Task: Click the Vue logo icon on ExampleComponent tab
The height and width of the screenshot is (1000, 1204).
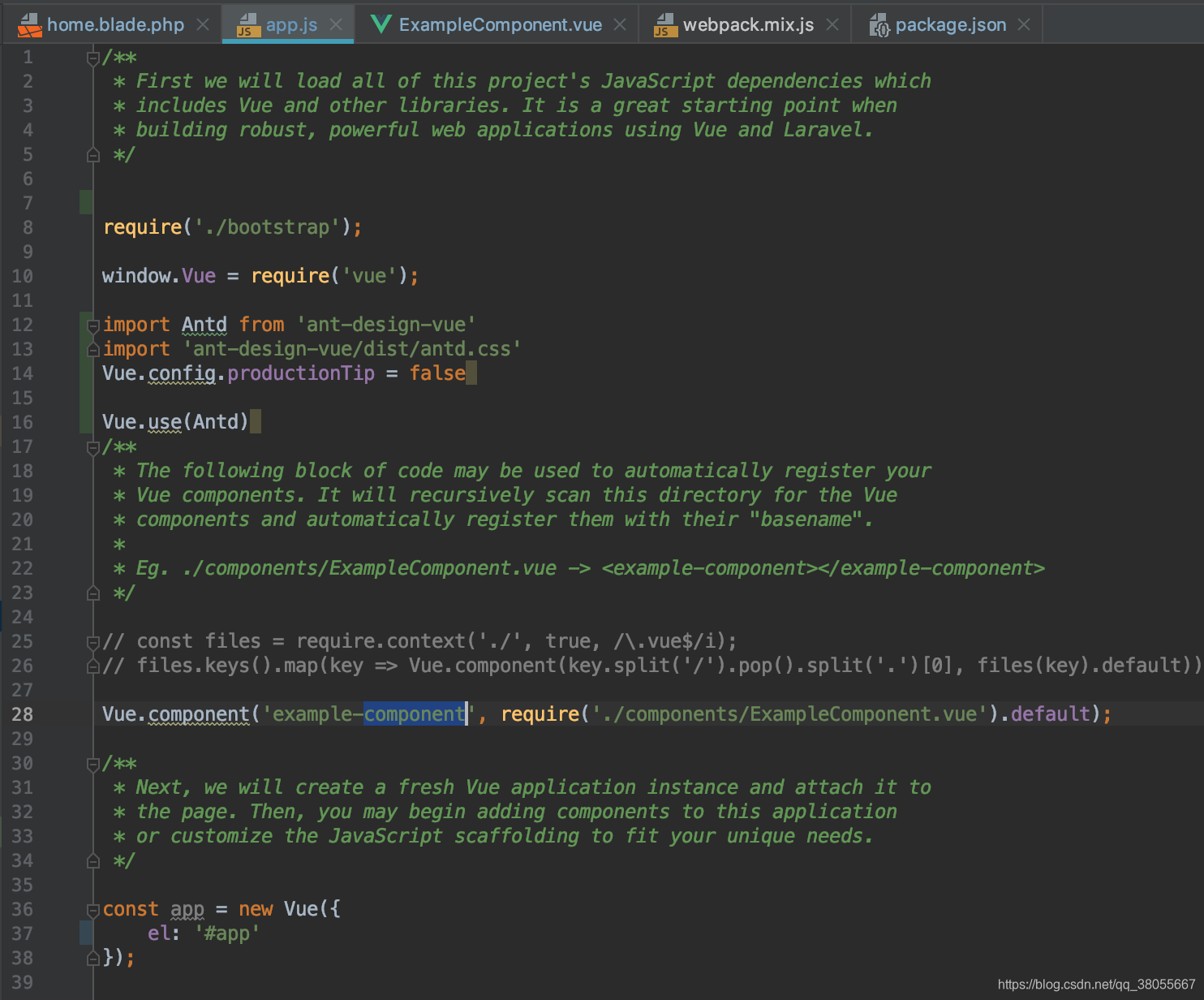Action: tap(381, 24)
